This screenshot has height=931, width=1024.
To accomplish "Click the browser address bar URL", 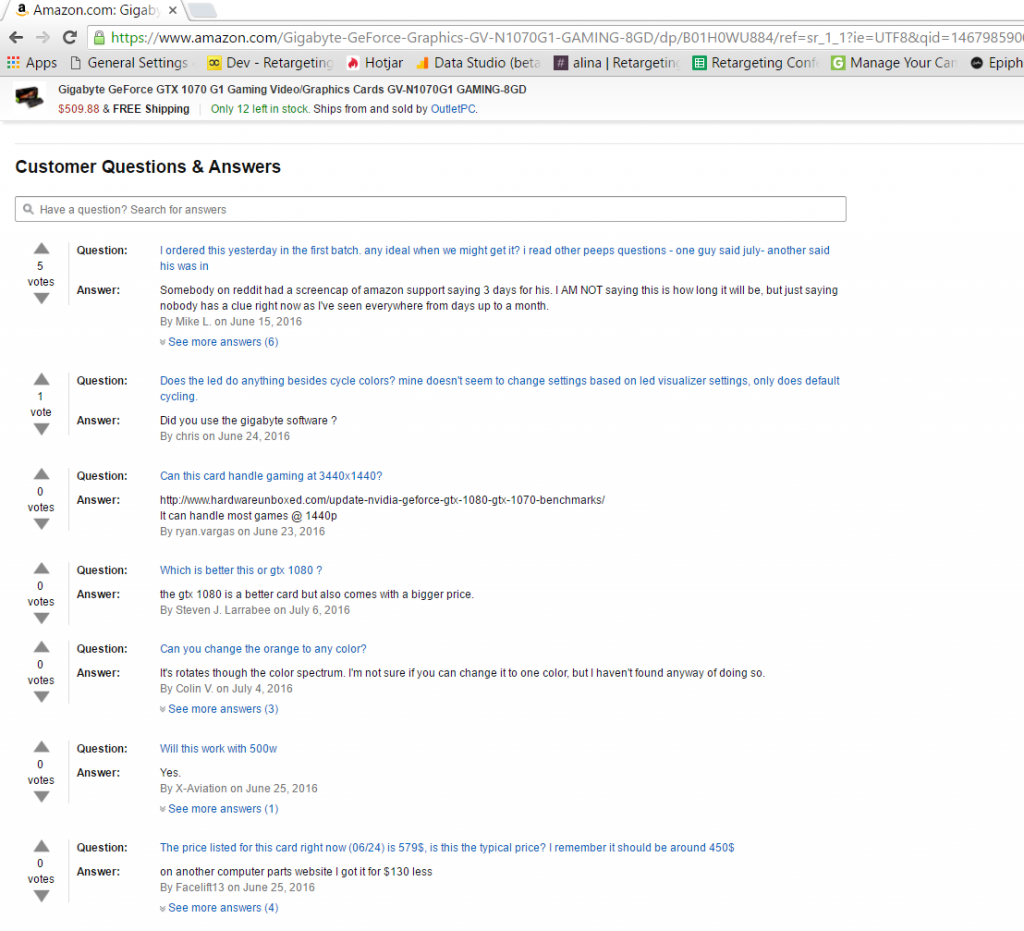I will click(560, 37).
